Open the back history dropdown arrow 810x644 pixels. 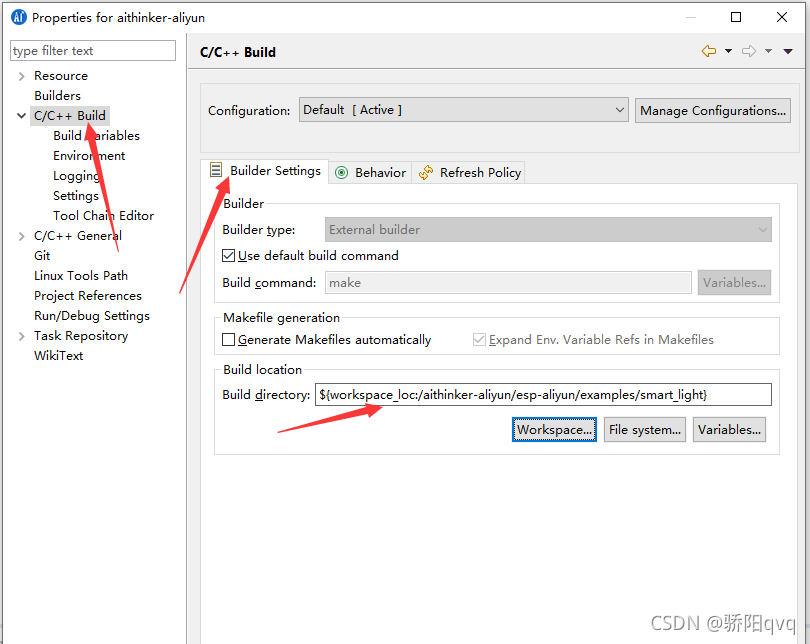tap(728, 51)
